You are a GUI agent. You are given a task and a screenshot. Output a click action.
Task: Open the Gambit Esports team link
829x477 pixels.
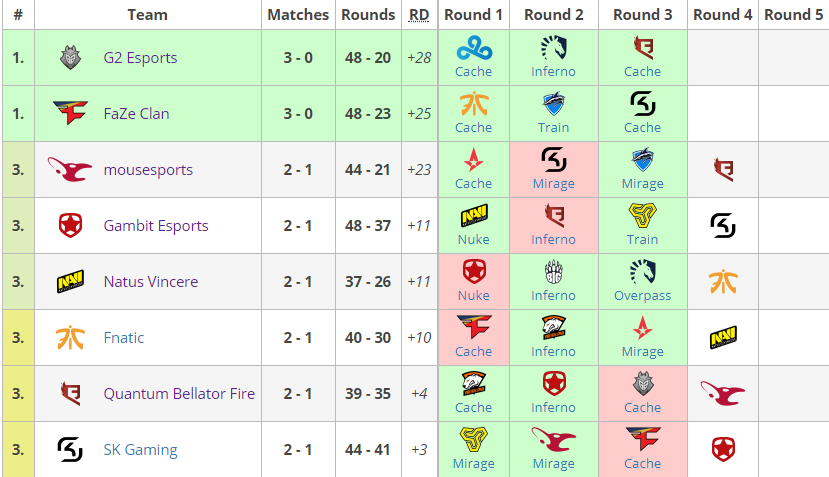point(156,226)
